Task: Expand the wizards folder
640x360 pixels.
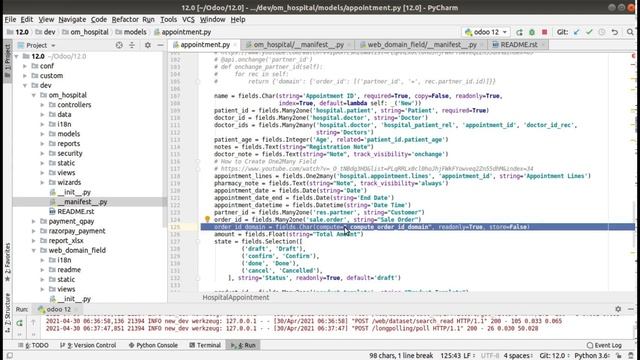Action: 42,182
